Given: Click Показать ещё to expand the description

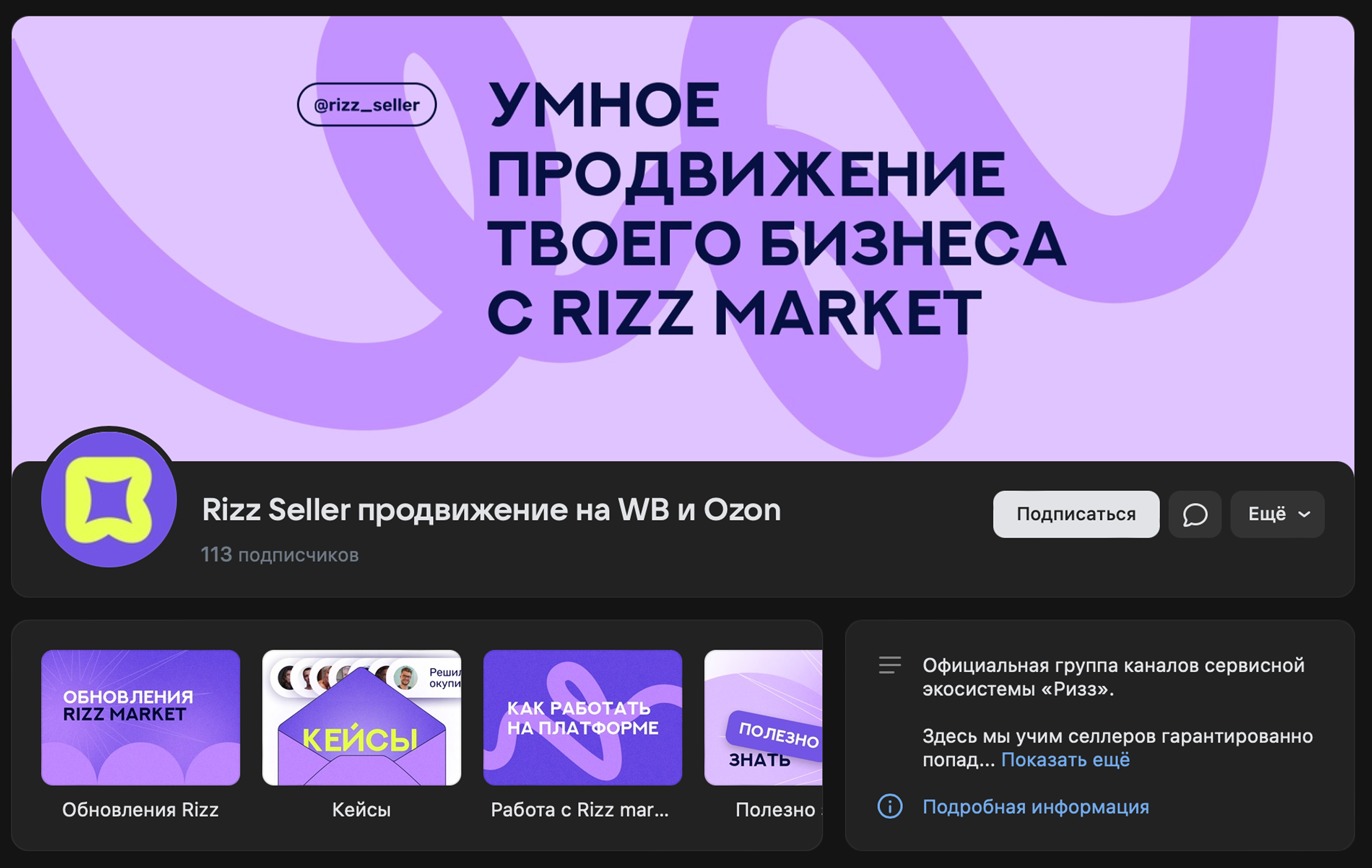Looking at the screenshot, I should click(x=1065, y=759).
